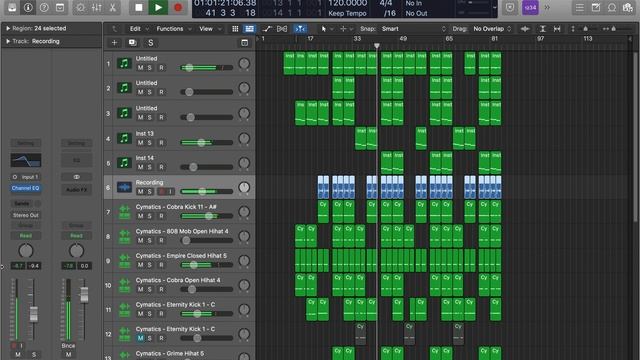Viewport: 640px width, 360px height.
Task: Solo the Cobra Kick 11 track
Action: [149, 216]
